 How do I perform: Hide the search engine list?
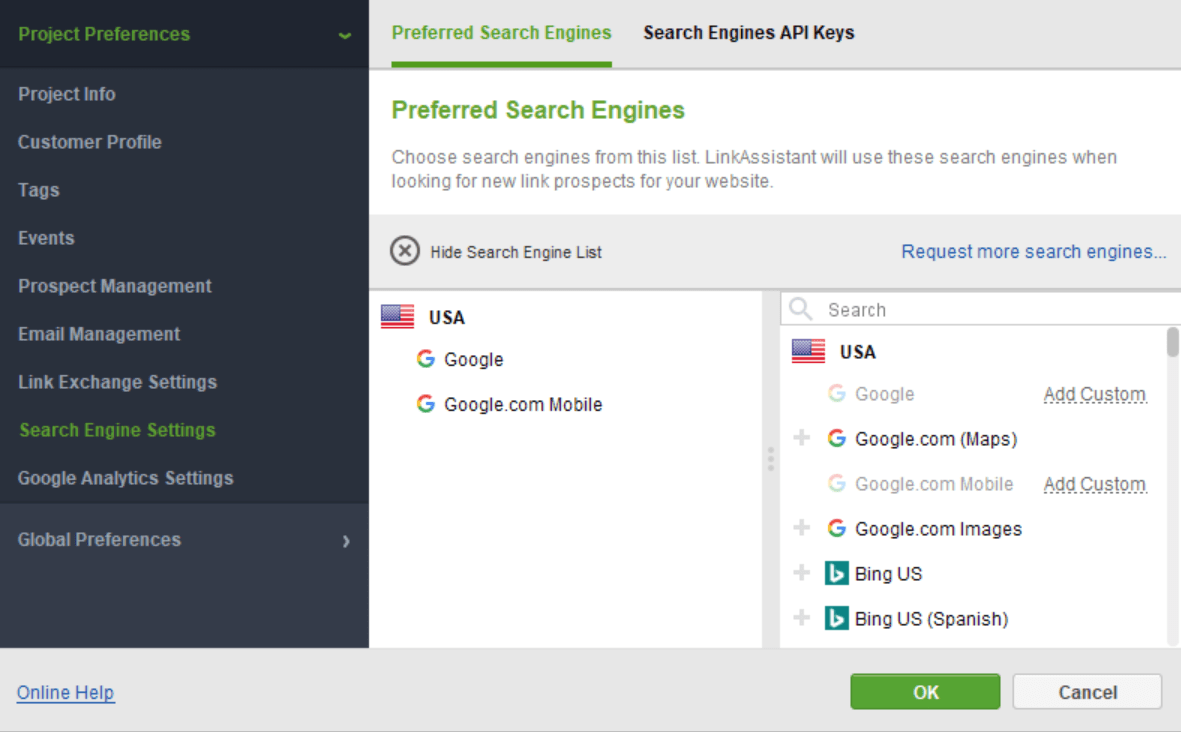(404, 252)
